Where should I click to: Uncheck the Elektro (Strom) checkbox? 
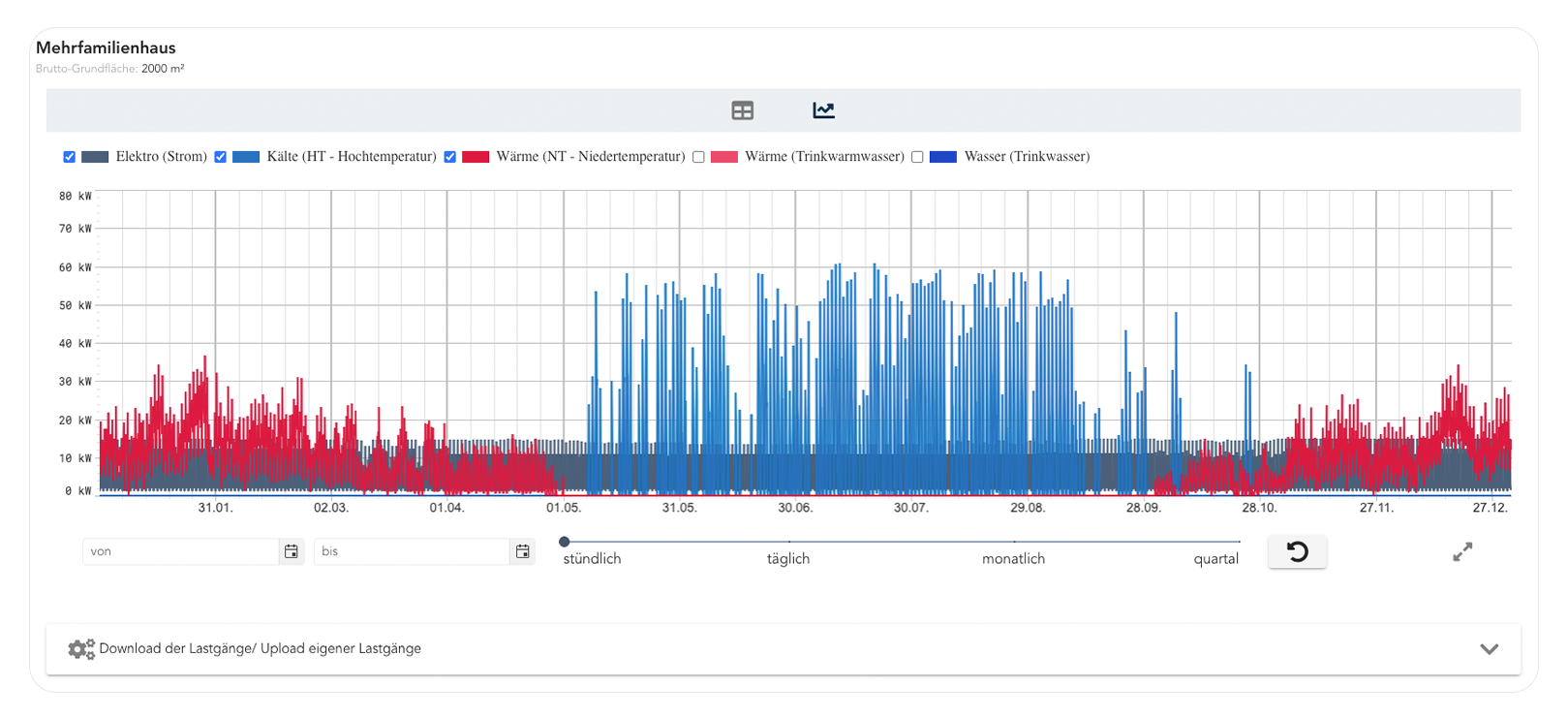[x=70, y=157]
